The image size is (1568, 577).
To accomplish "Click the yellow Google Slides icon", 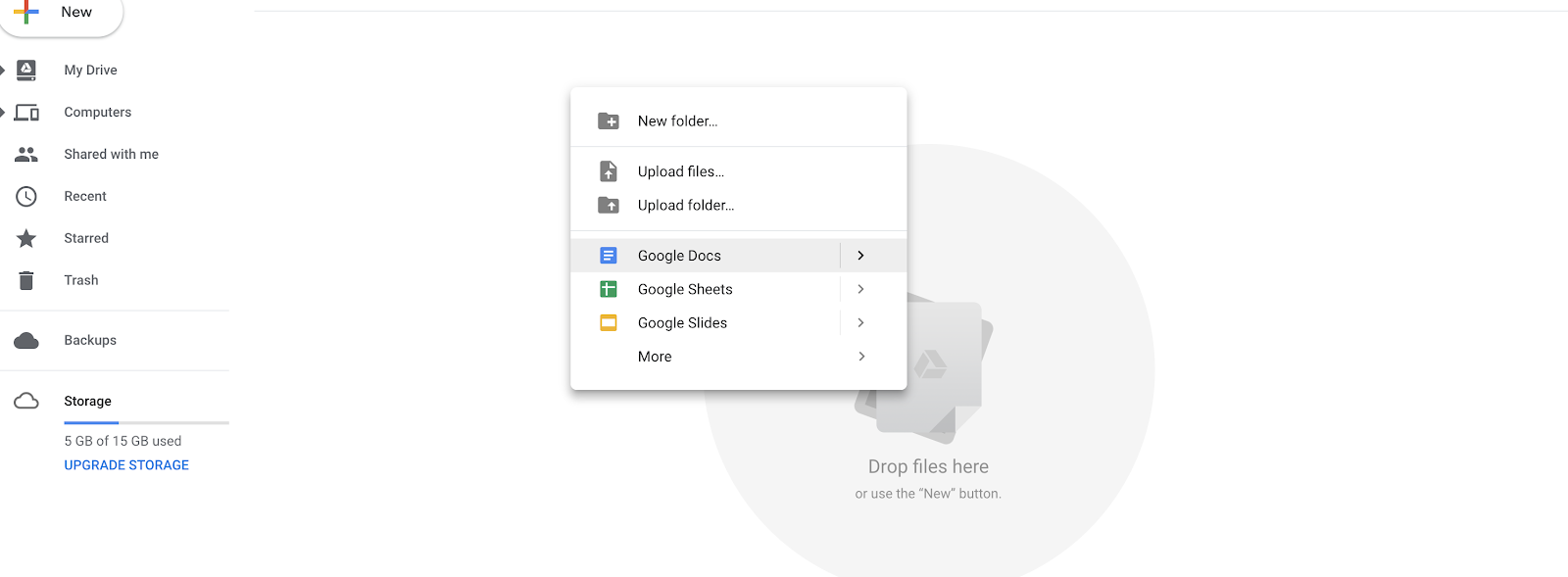I will (x=609, y=322).
